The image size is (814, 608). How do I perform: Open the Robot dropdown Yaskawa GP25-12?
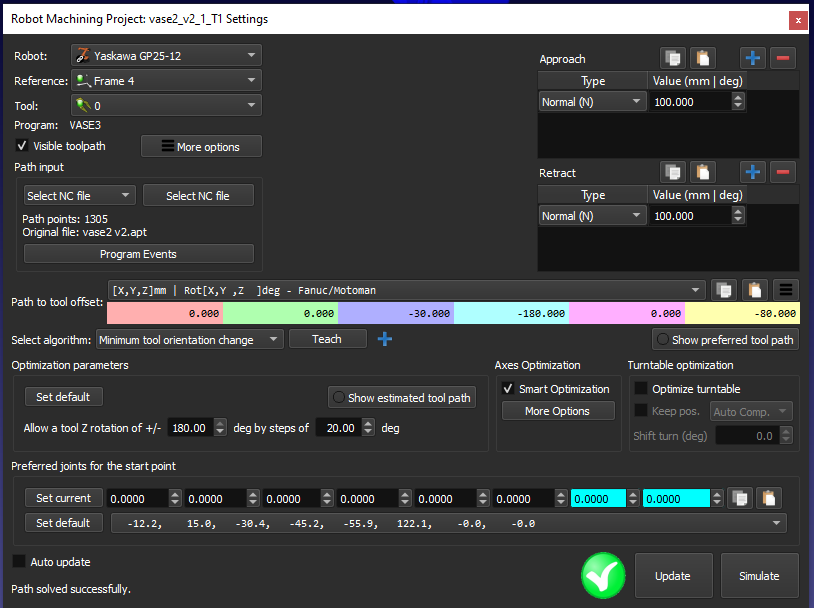(166, 56)
